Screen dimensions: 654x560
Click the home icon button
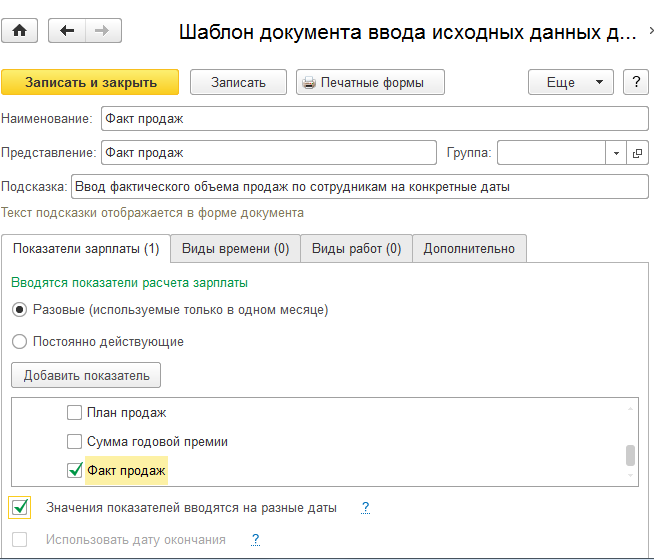pos(21,31)
